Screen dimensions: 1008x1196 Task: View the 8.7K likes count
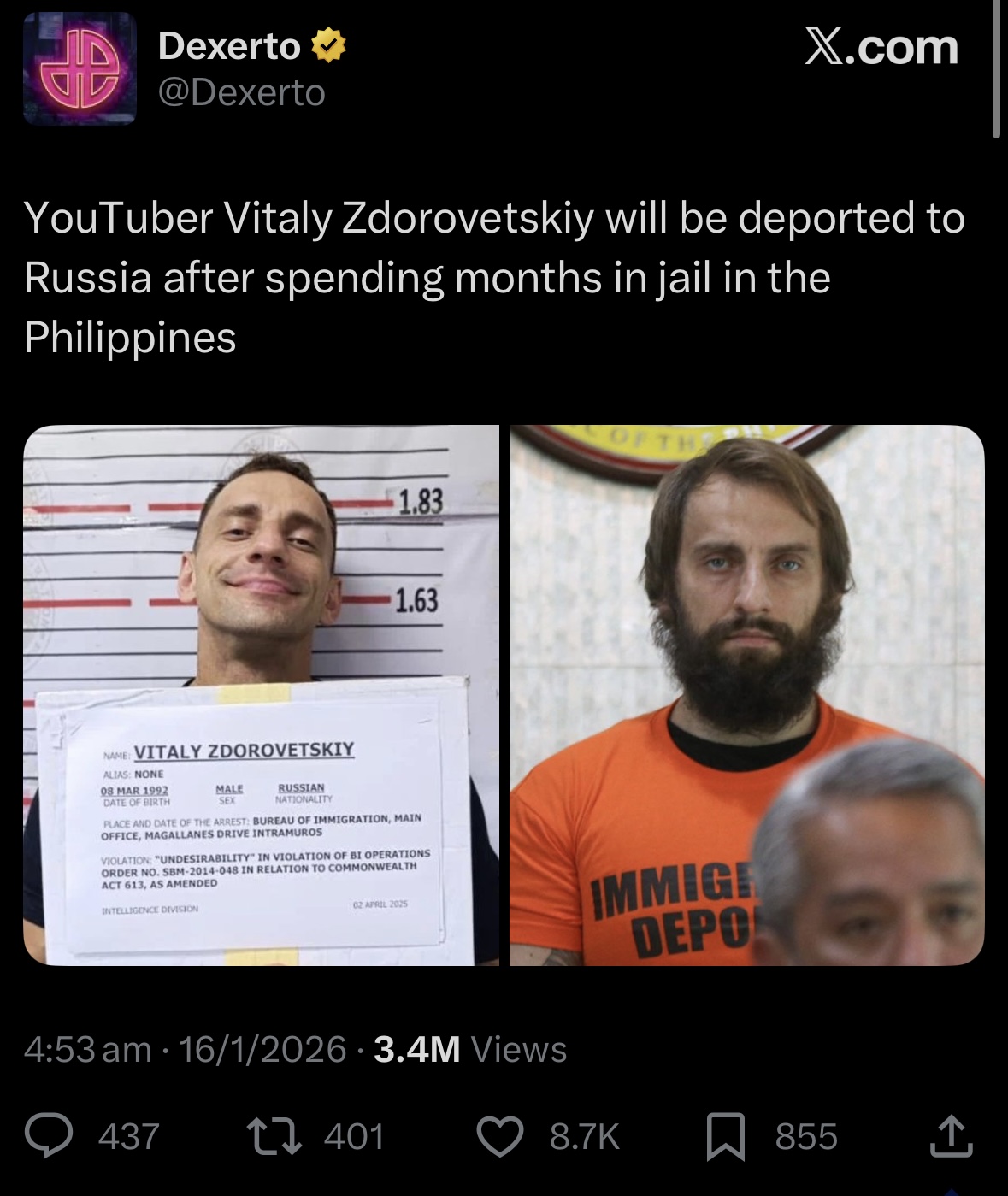tap(585, 1137)
